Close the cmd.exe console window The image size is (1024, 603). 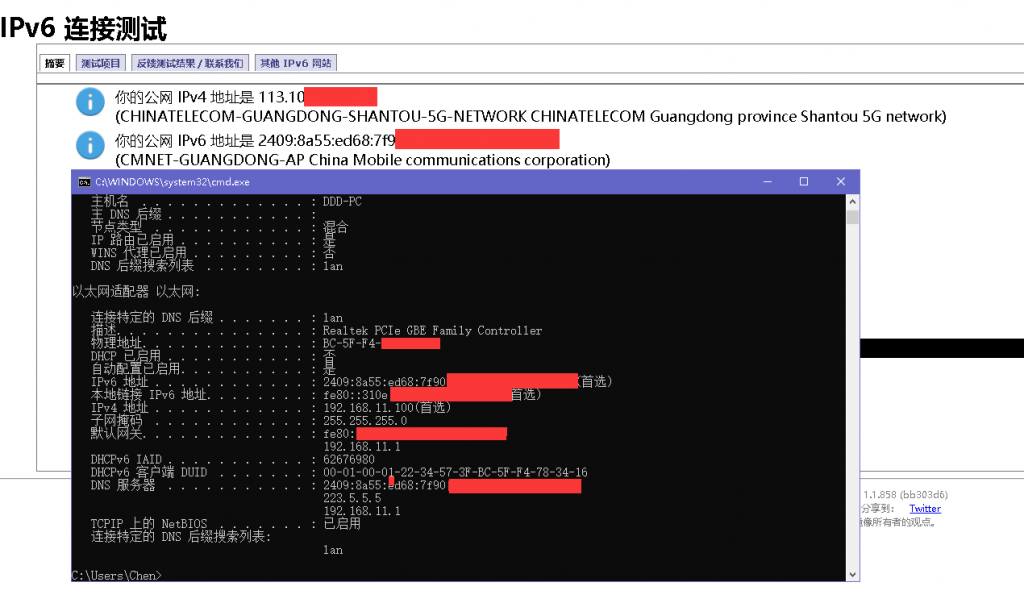841,182
